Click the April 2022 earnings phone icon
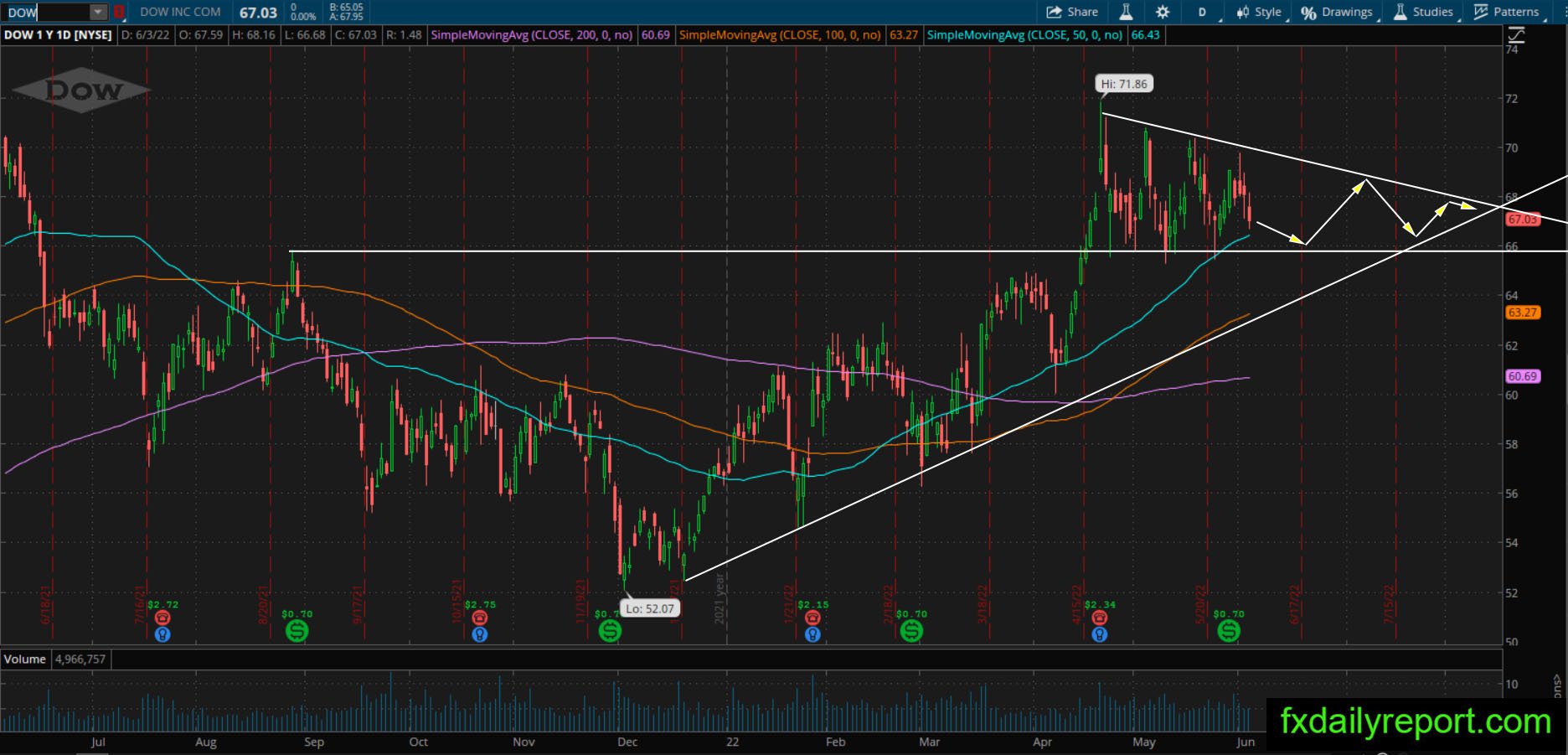Viewport: 1568px width, 755px height. point(1100,618)
